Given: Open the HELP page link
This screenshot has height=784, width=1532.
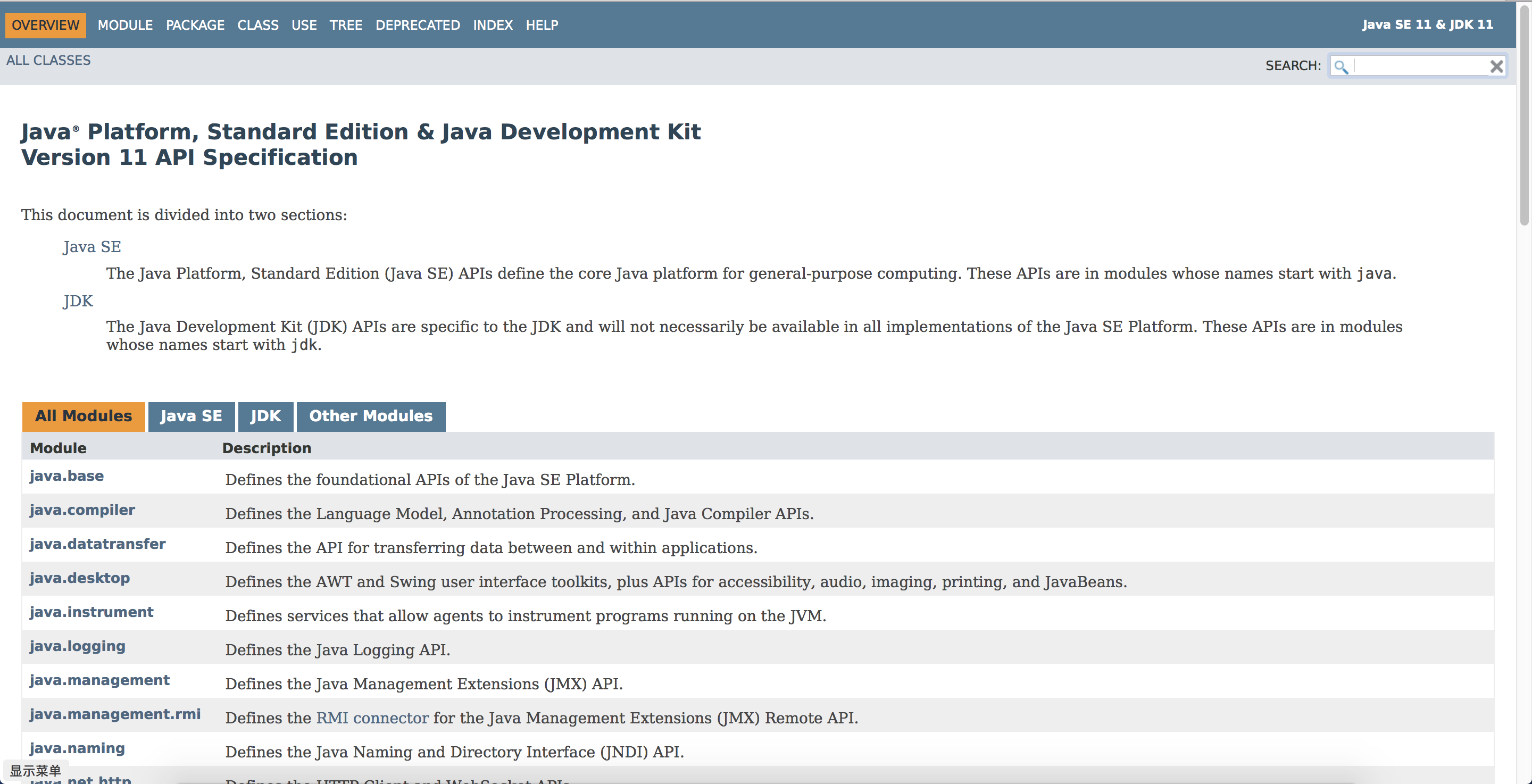Looking at the screenshot, I should coord(541,25).
